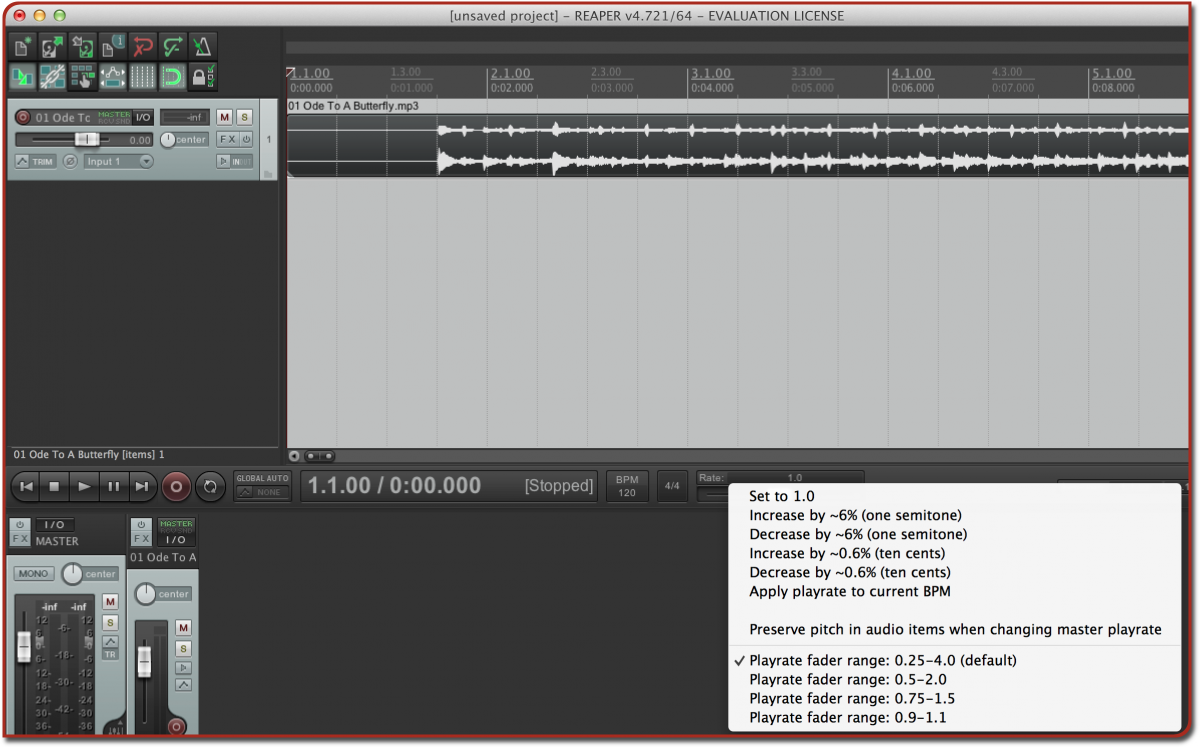1200x747 pixels.
Task: Click the BPM 120 tempo field
Action: (627, 486)
